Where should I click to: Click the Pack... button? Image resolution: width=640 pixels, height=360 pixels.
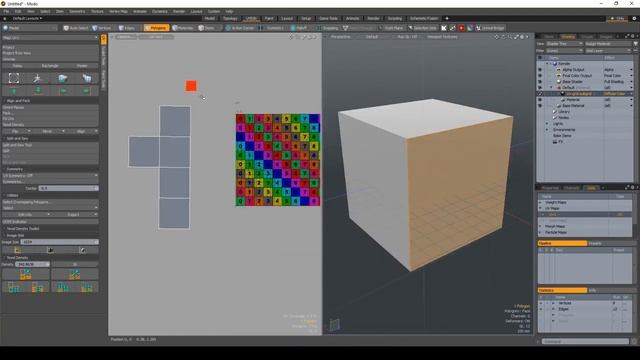pyautogui.click(x=50, y=113)
